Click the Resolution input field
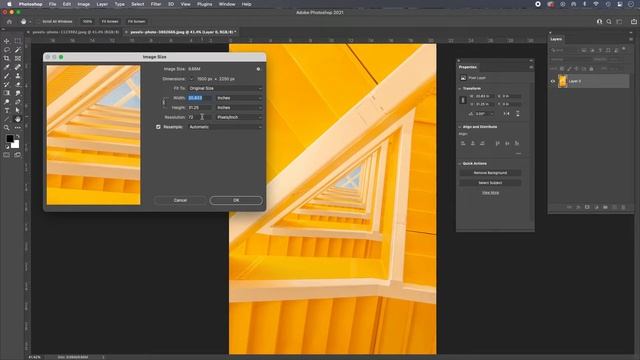 [x=200, y=117]
